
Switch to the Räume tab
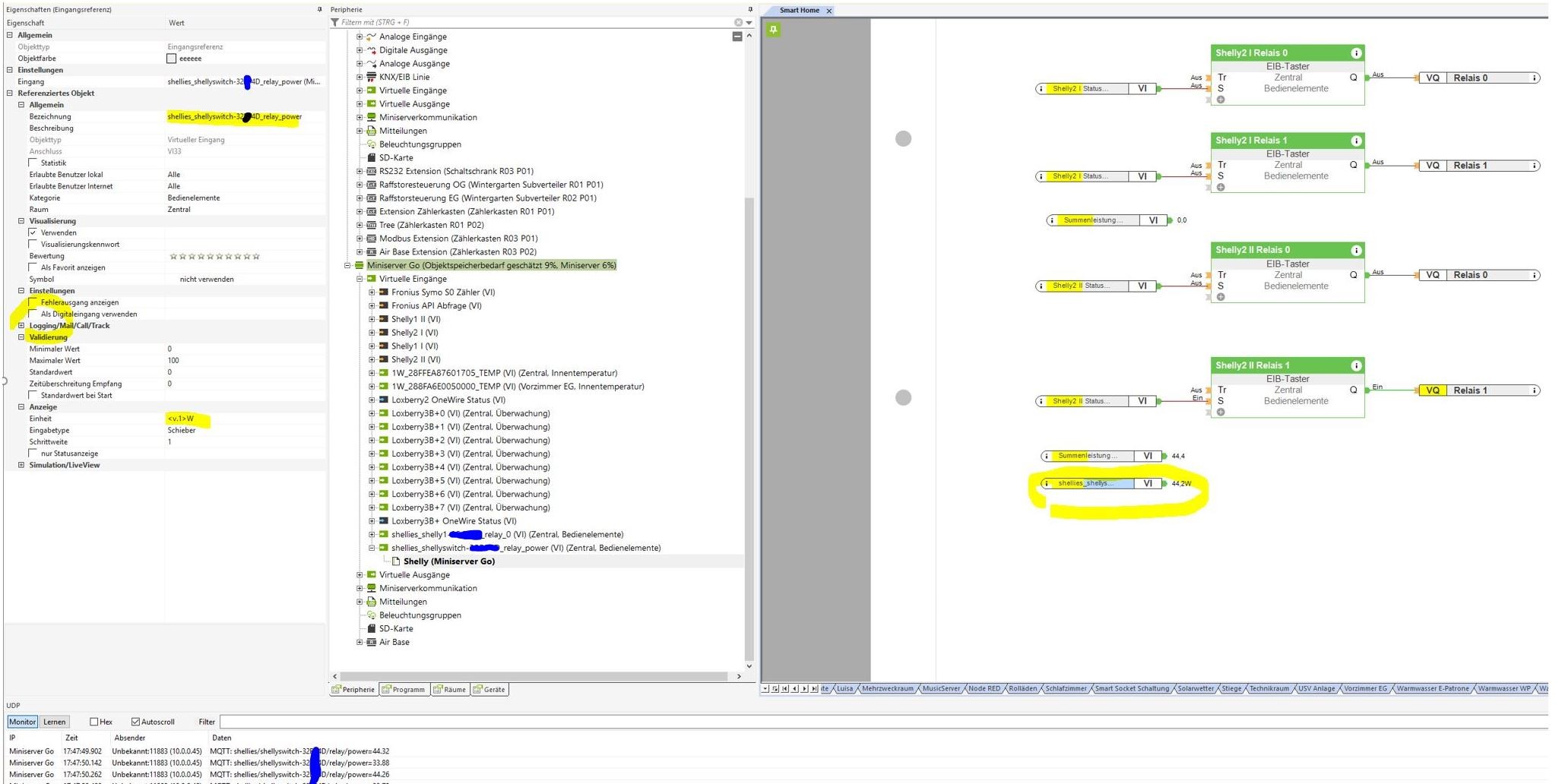449,690
